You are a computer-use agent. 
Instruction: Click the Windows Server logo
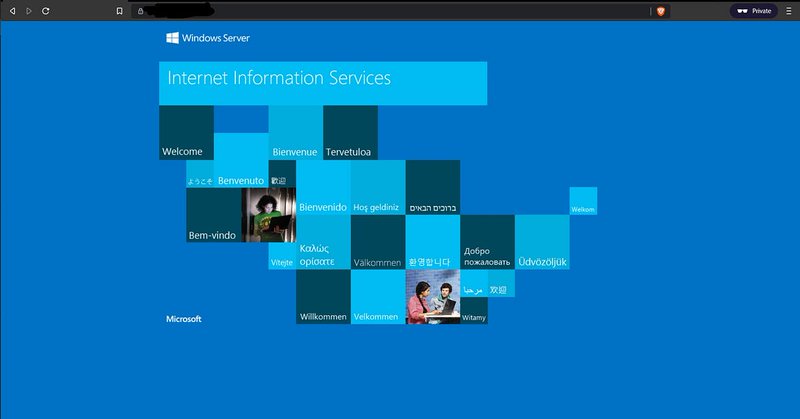click(208, 38)
